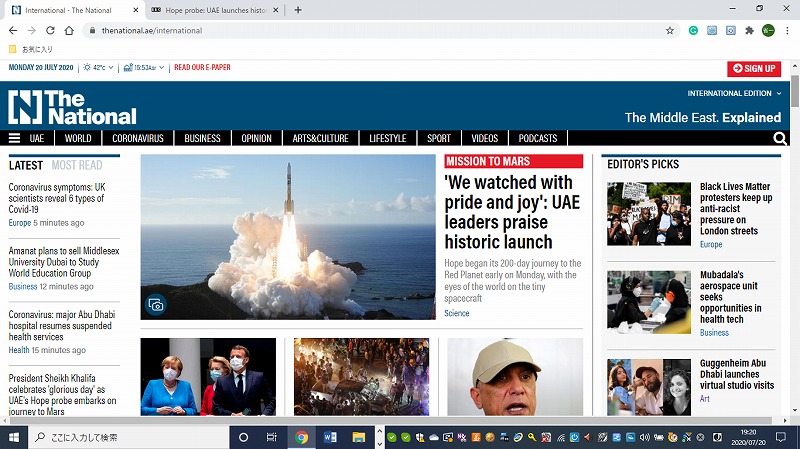The height and width of the screenshot is (449, 800).
Task: Click The National logo
Action: tap(72, 107)
